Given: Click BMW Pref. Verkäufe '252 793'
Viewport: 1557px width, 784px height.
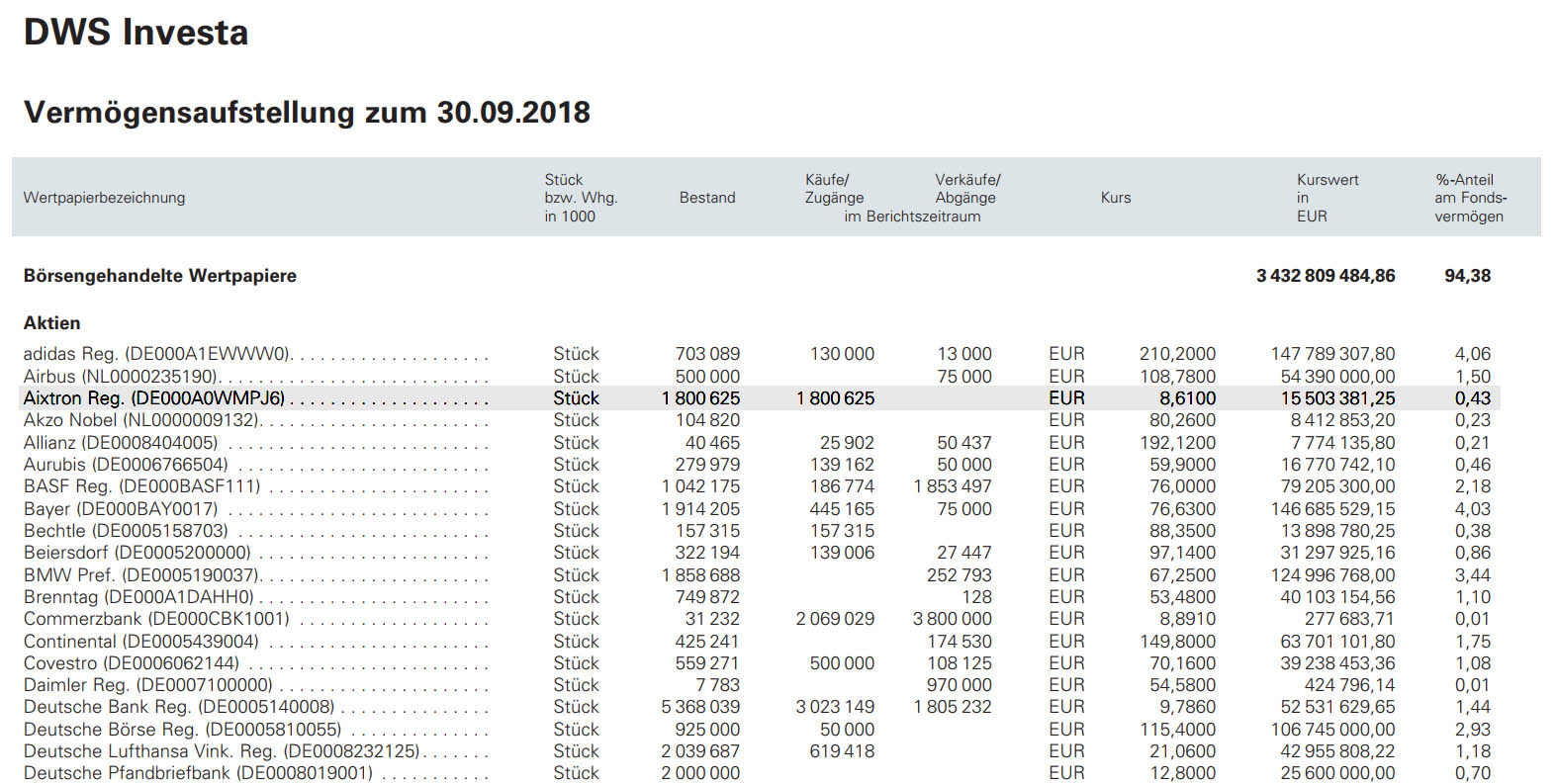Looking at the screenshot, I should pyautogui.click(x=960, y=575).
